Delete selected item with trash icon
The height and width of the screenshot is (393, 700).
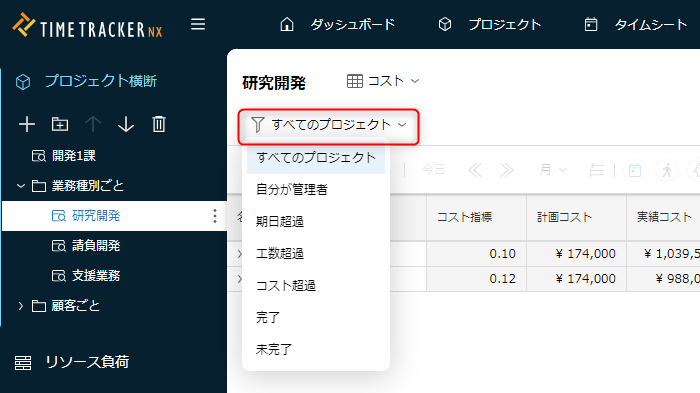click(159, 124)
